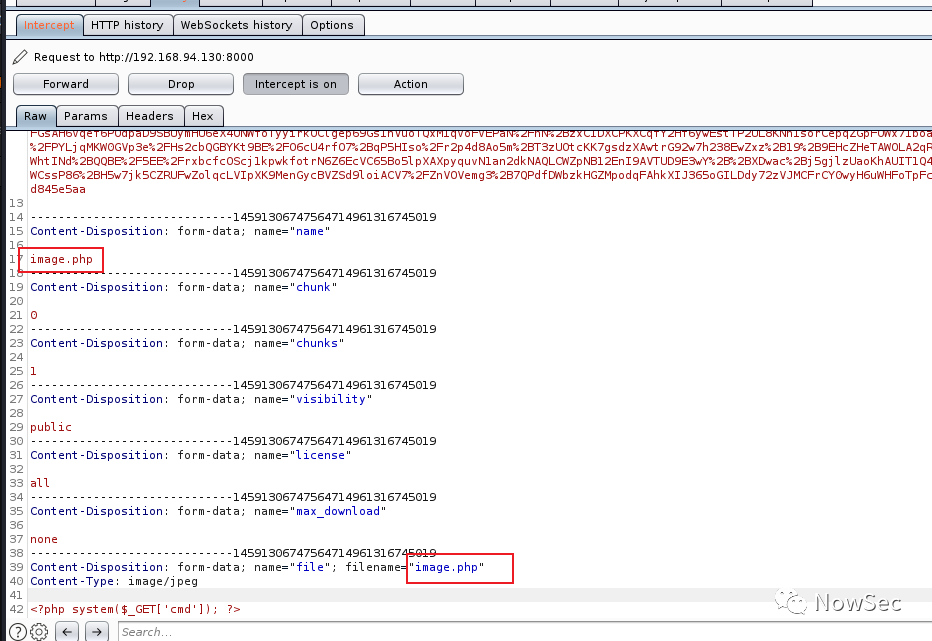Click the value 1 on line 25
This screenshot has width=932, height=641.
click(x=33, y=371)
